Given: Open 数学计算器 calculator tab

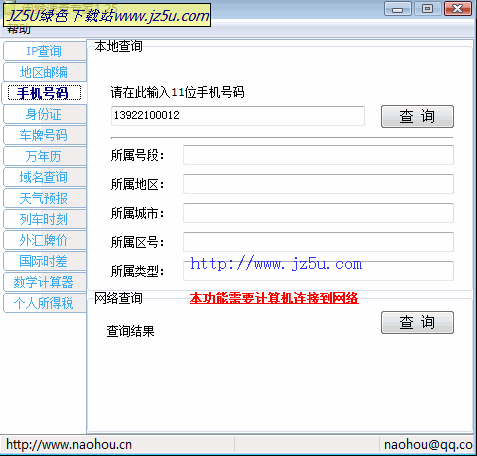Looking at the screenshot, I should (44, 282).
